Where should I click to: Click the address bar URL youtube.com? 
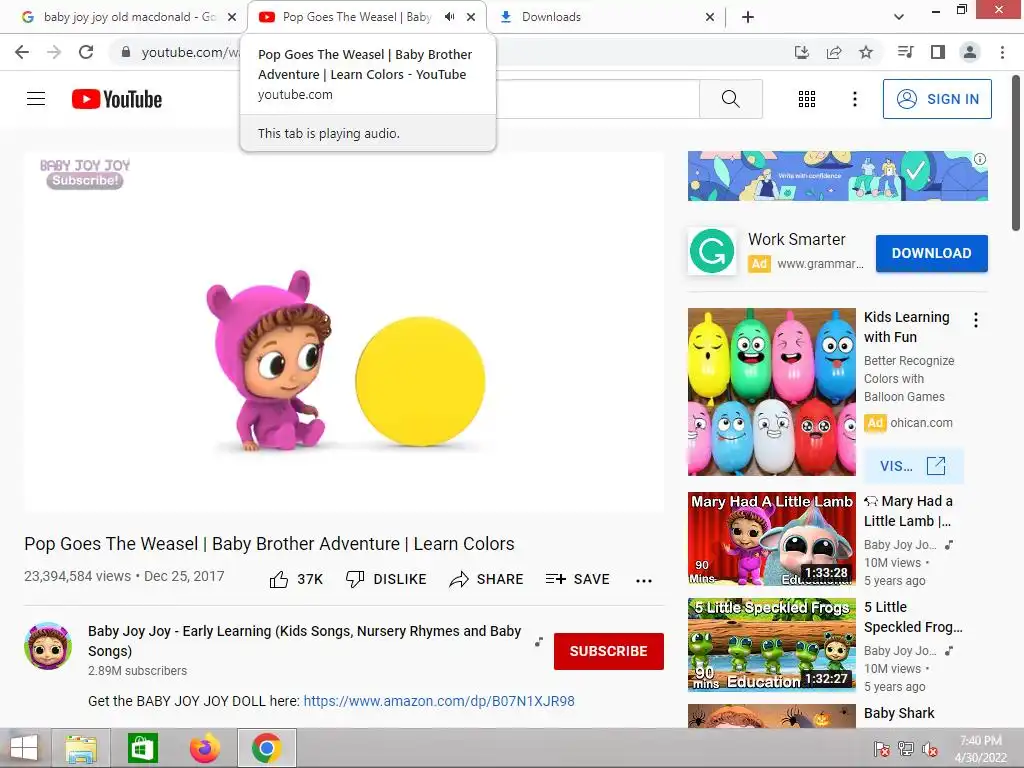click(190, 52)
